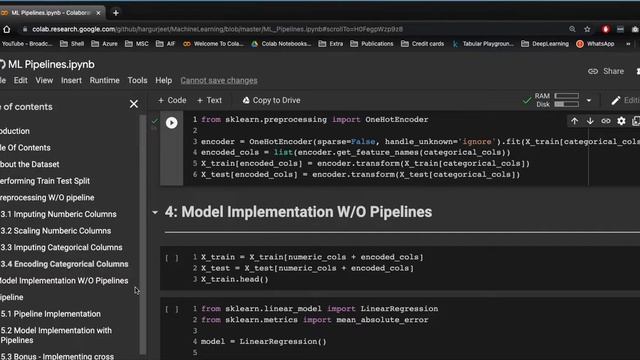This screenshot has height=360, width=640.
Task: Open the DeepLearning bookmarks folder
Action: click(x=545, y=44)
